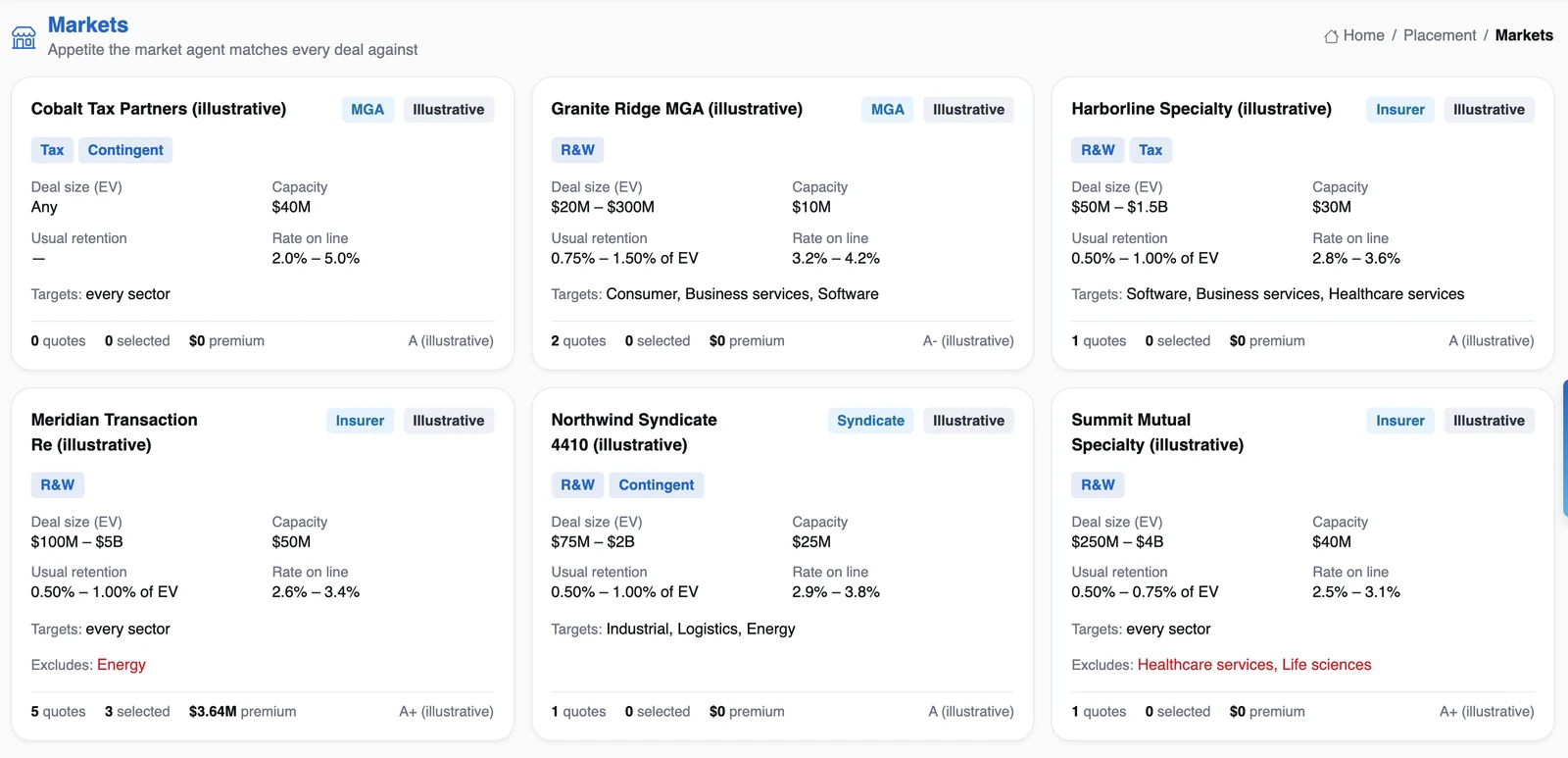The height and width of the screenshot is (758, 1568).
Task: Select the Tax tag on Harborline Specialty
Action: [x=1151, y=150]
